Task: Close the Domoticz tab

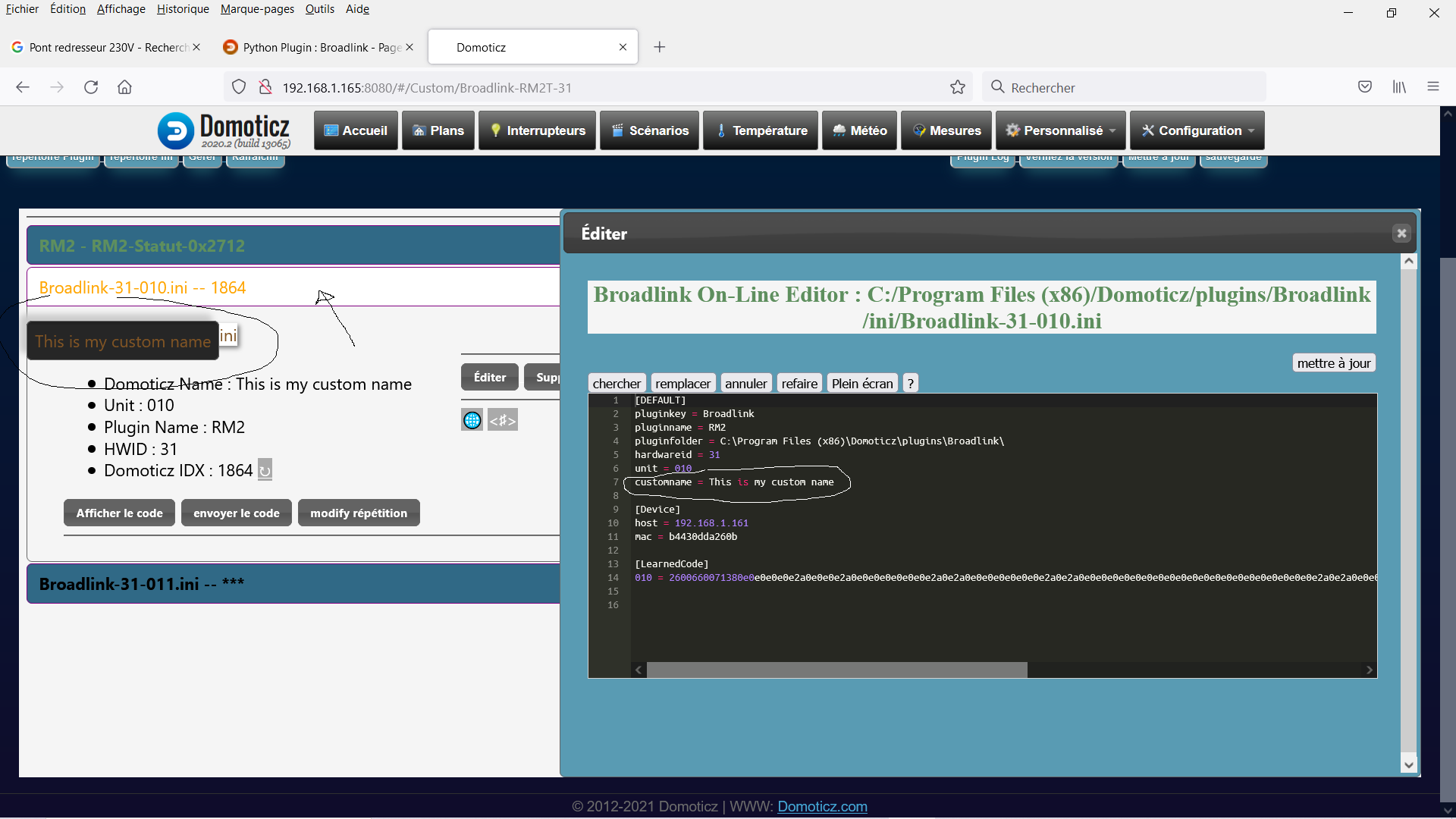Action: point(623,47)
